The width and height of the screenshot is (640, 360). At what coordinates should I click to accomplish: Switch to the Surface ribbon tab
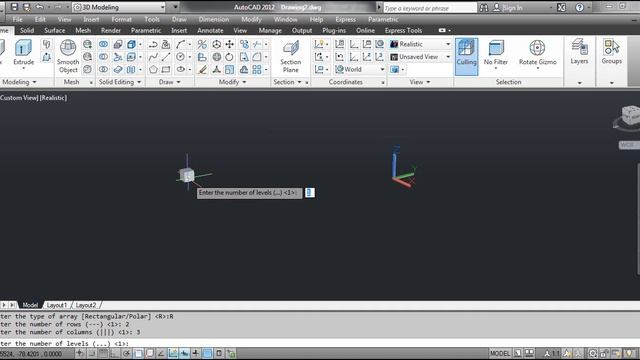pyautogui.click(x=55, y=30)
